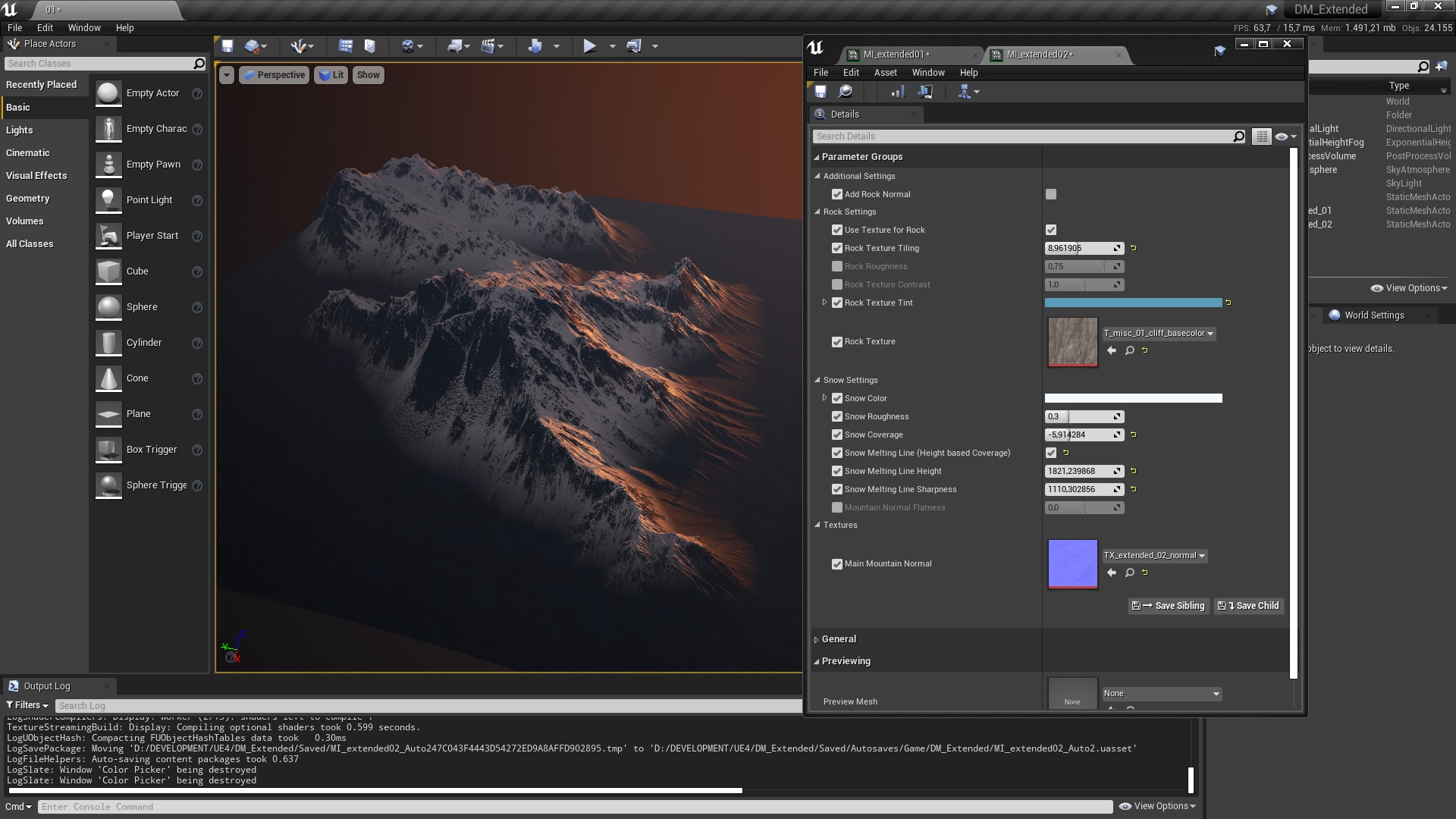This screenshot has width=1456, height=819.
Task: Use selected asset for Main Mountain Normal
Action: point(1112,573)
